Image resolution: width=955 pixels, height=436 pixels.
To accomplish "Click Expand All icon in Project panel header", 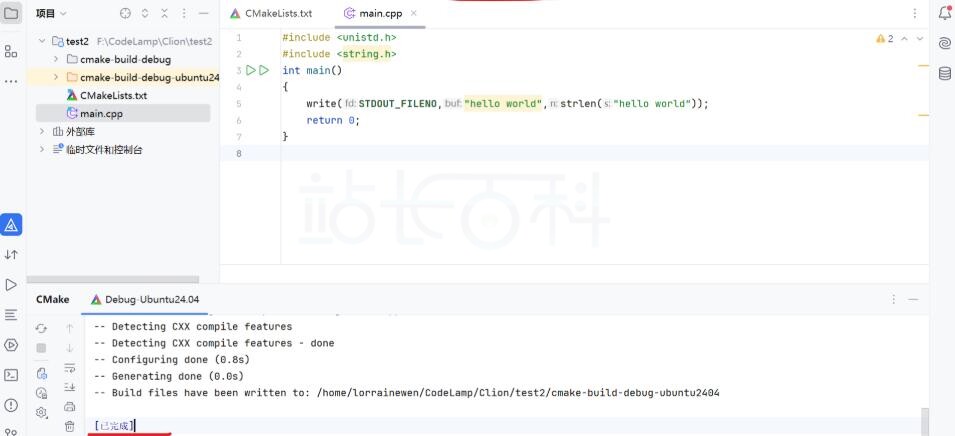I will 145,13.
